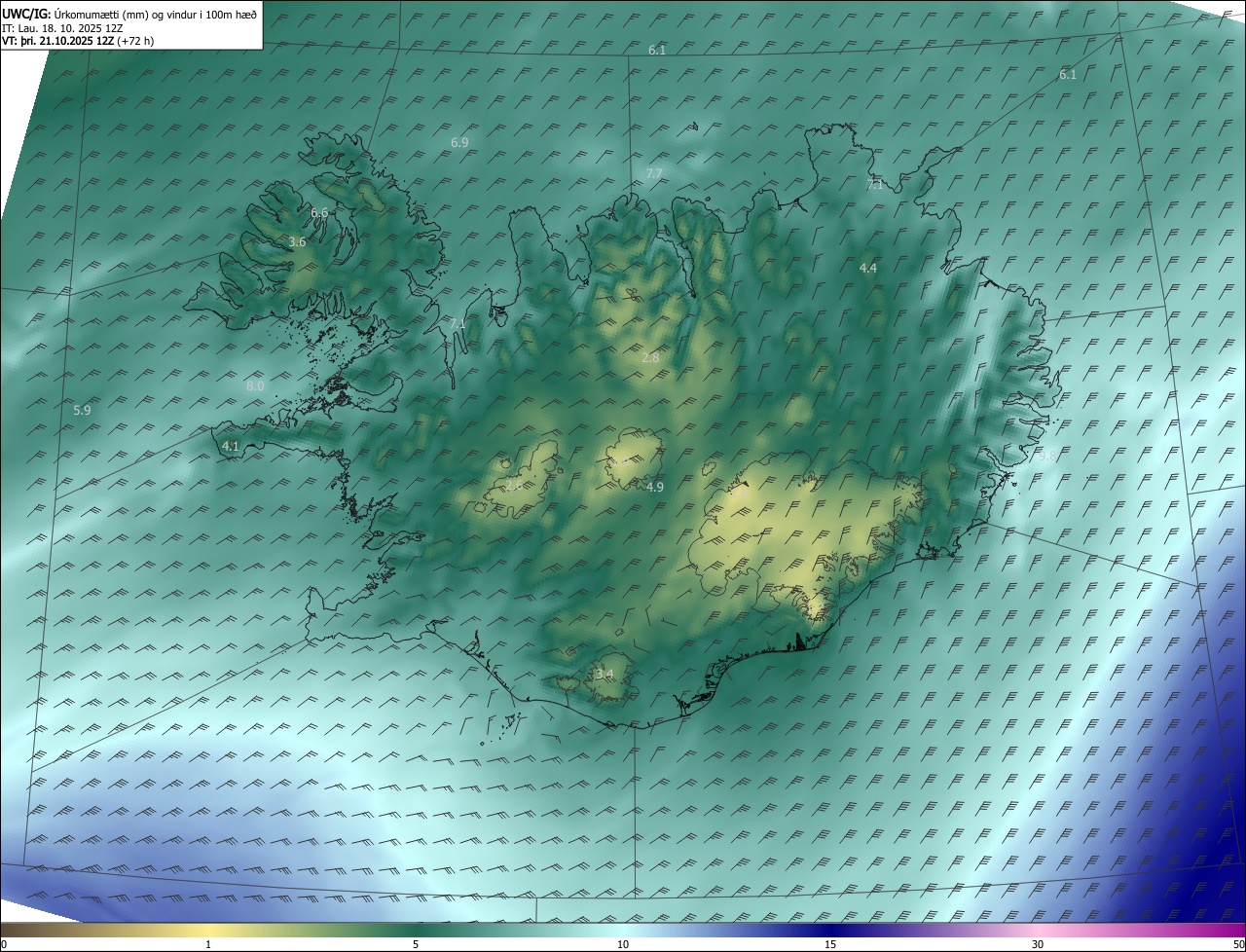Click the 4.4 value label on the map
Viewport: 1246px width, 952px height.
click(868, 268)
